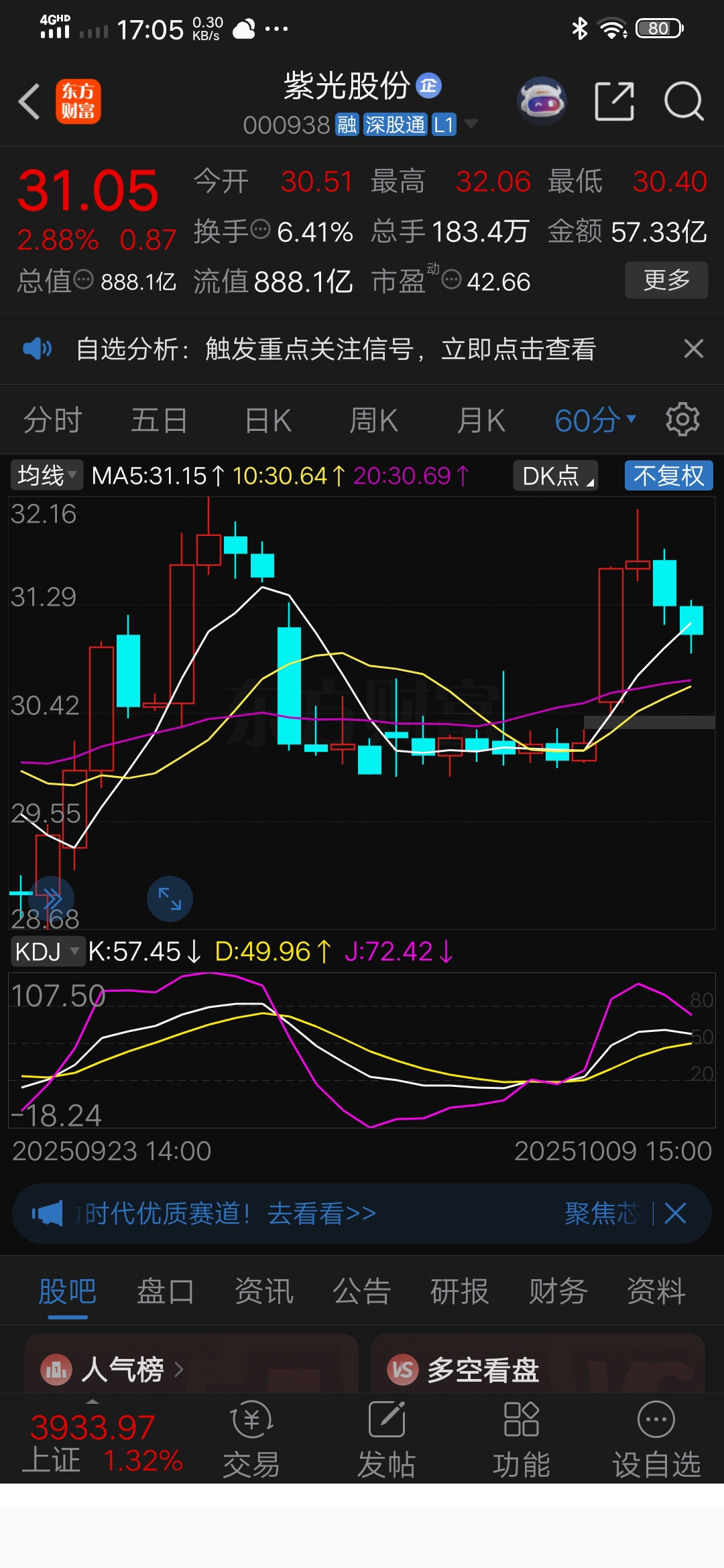Open the 多空看盘 card
Viewport: 724px width, 1568px height.
click(538, 1363)
